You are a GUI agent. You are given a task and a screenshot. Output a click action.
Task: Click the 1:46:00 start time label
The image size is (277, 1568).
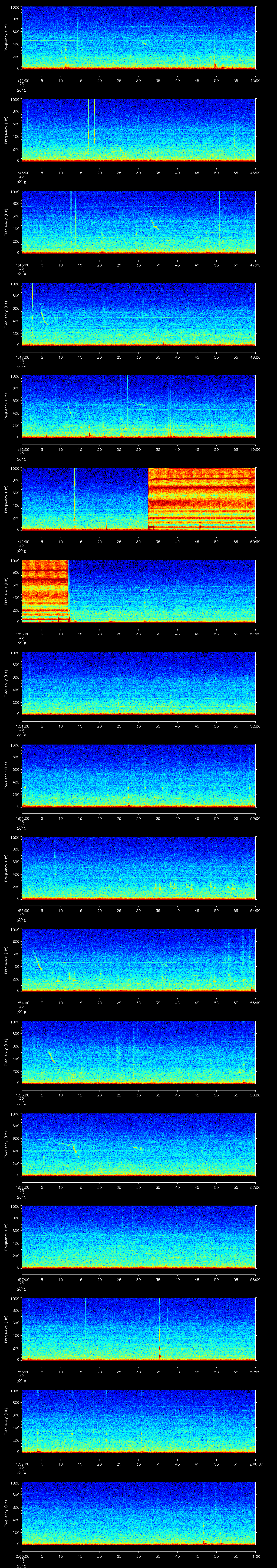pos(22,265)
